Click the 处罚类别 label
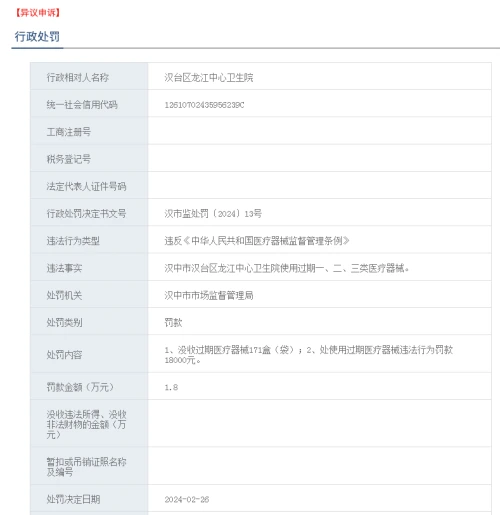500x515 pixels. point(64,323)
